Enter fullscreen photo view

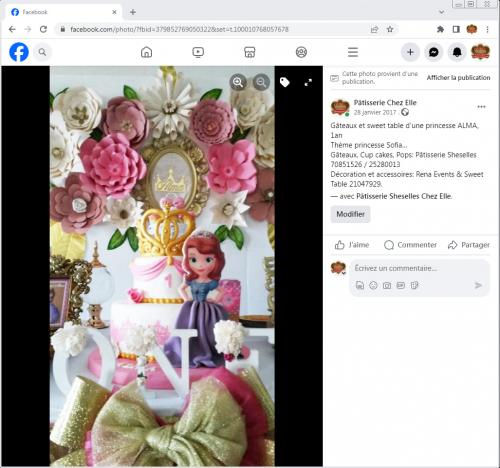(x=308, y=82)
